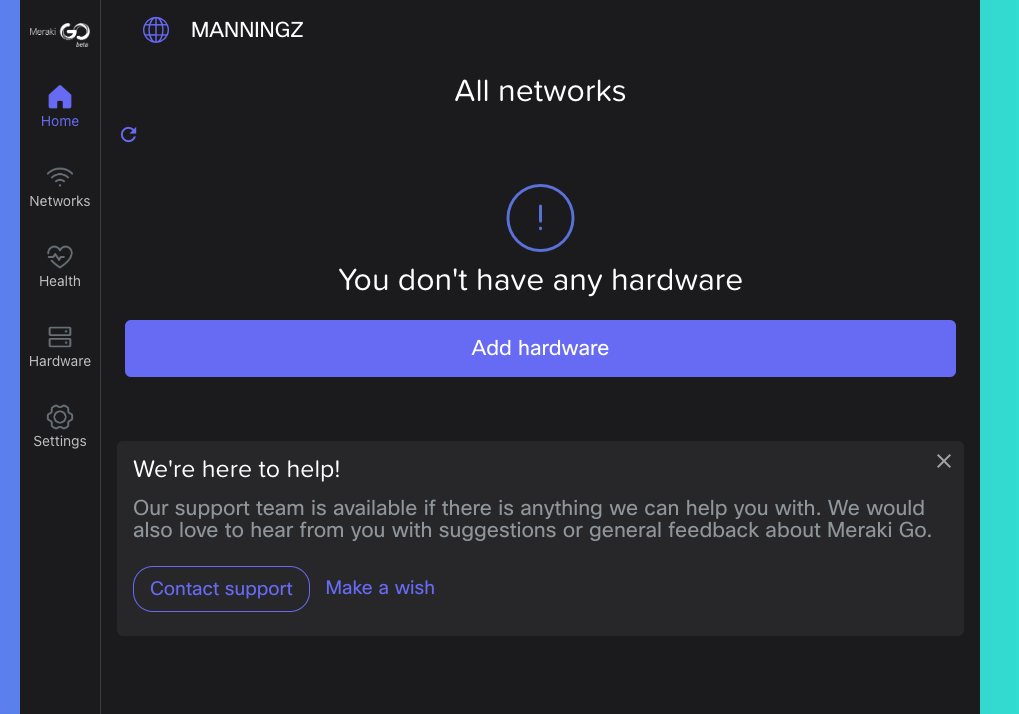The image size is (1019, 714).
Task: Click the Contact support button
Action: [x=221, y=589]
